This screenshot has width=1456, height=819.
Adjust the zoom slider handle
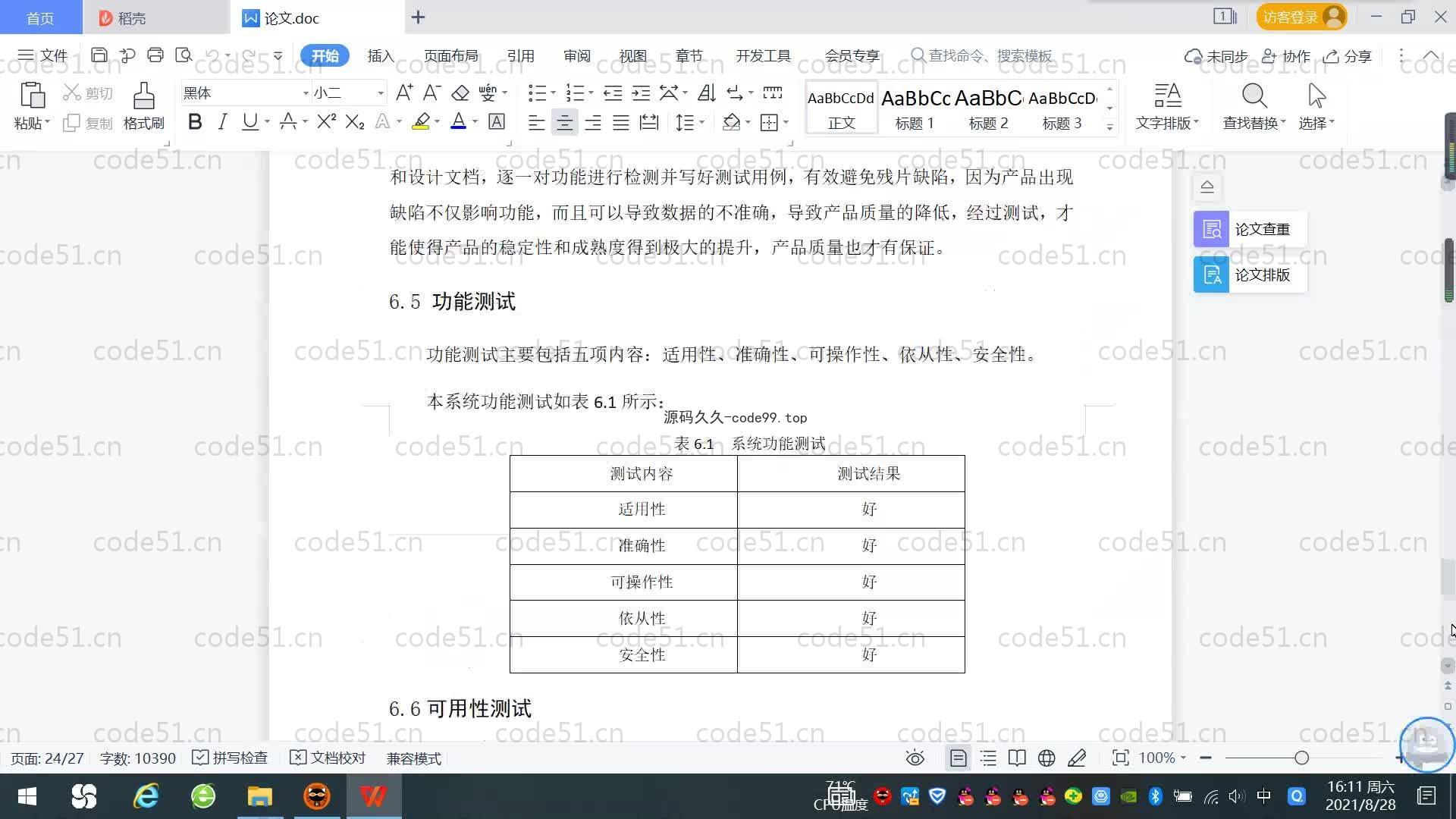tap(1301, 758)
